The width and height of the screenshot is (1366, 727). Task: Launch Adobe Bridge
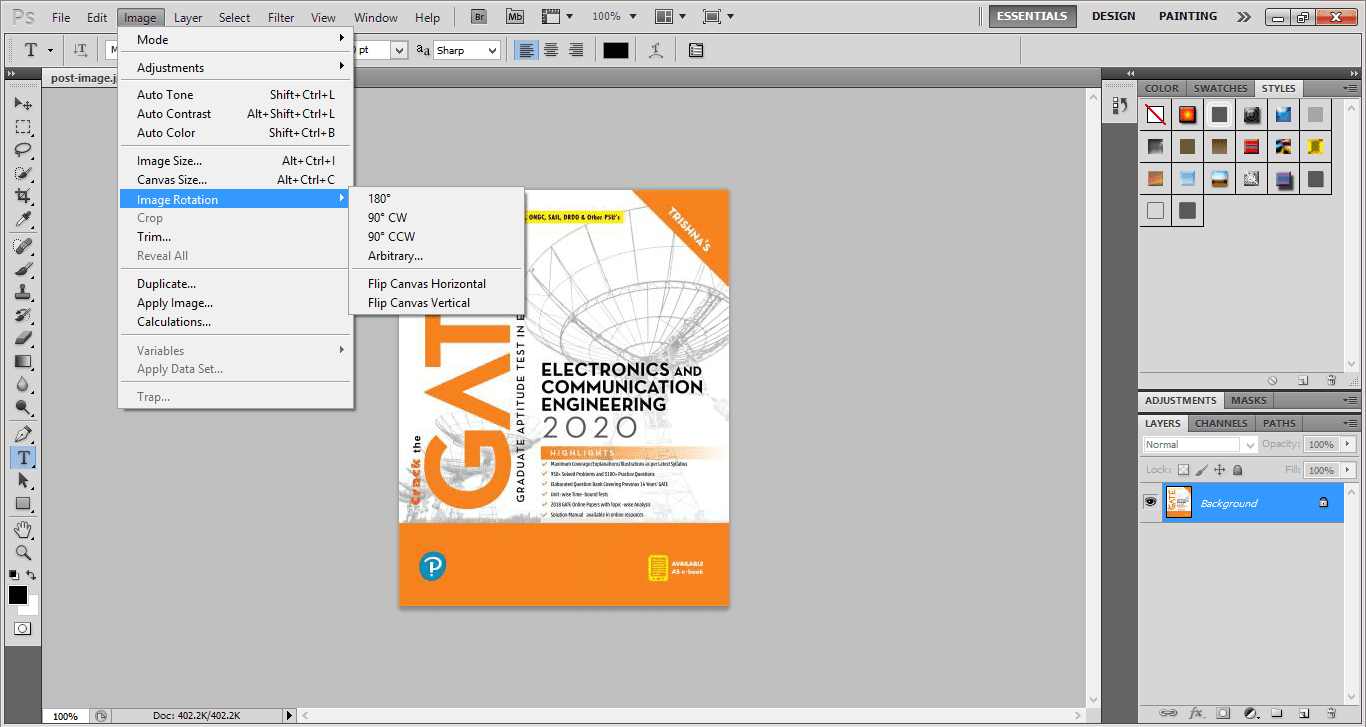point(480,17)
